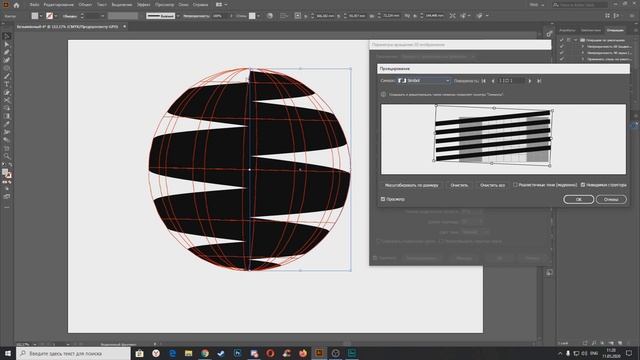Click the Home icon in the top bar
The image size is (640, 360).
tap(16, 5)
